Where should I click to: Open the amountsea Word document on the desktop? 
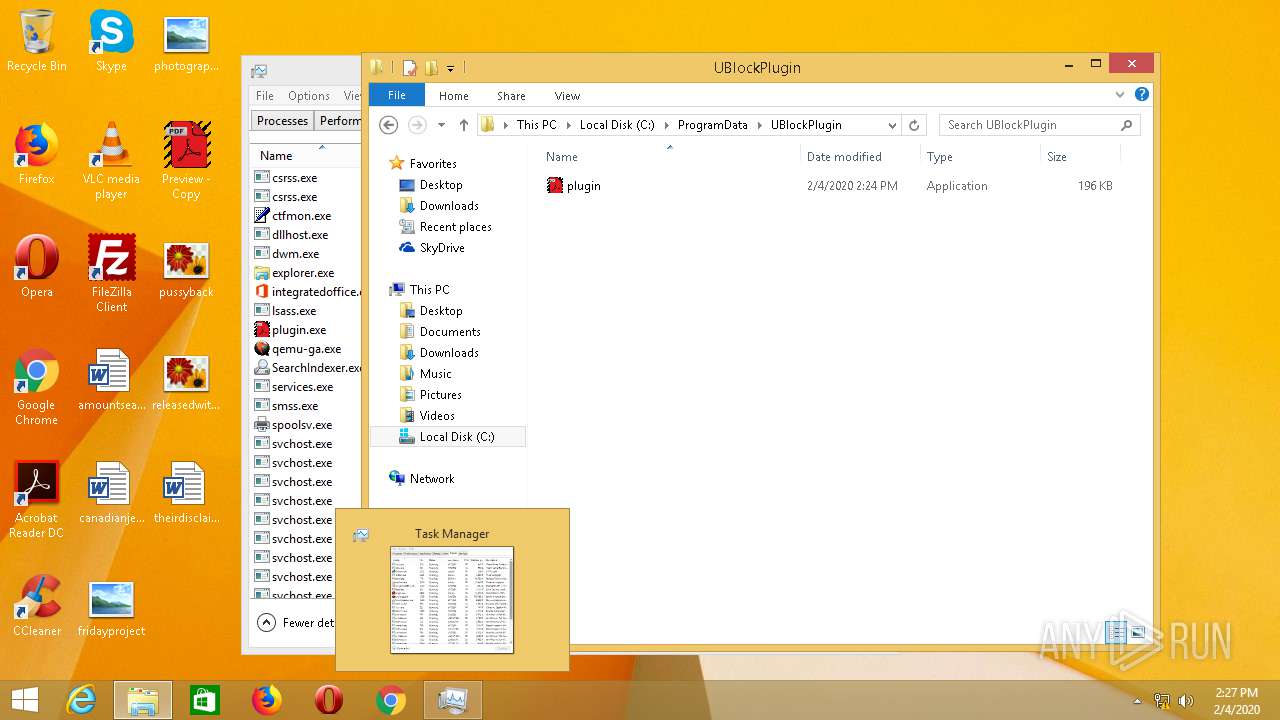tap(111, 379)
